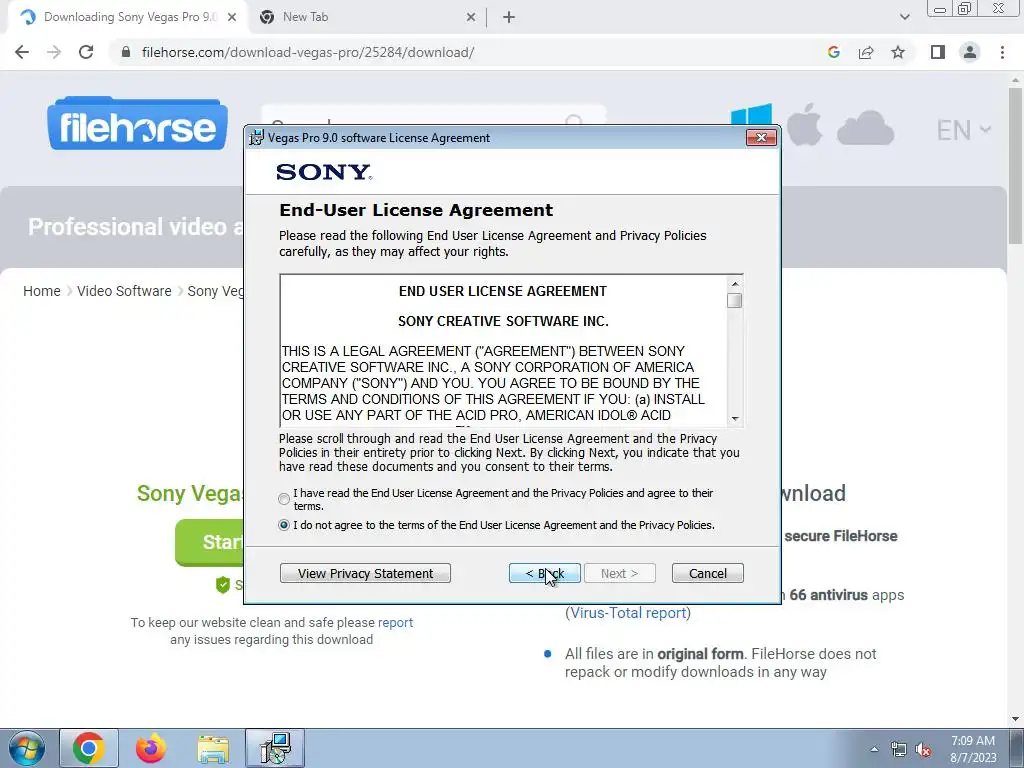This screenshot has height=768, width=1024.
Task: Open the Chrome three-dot menu
Action: (1002, 52)
